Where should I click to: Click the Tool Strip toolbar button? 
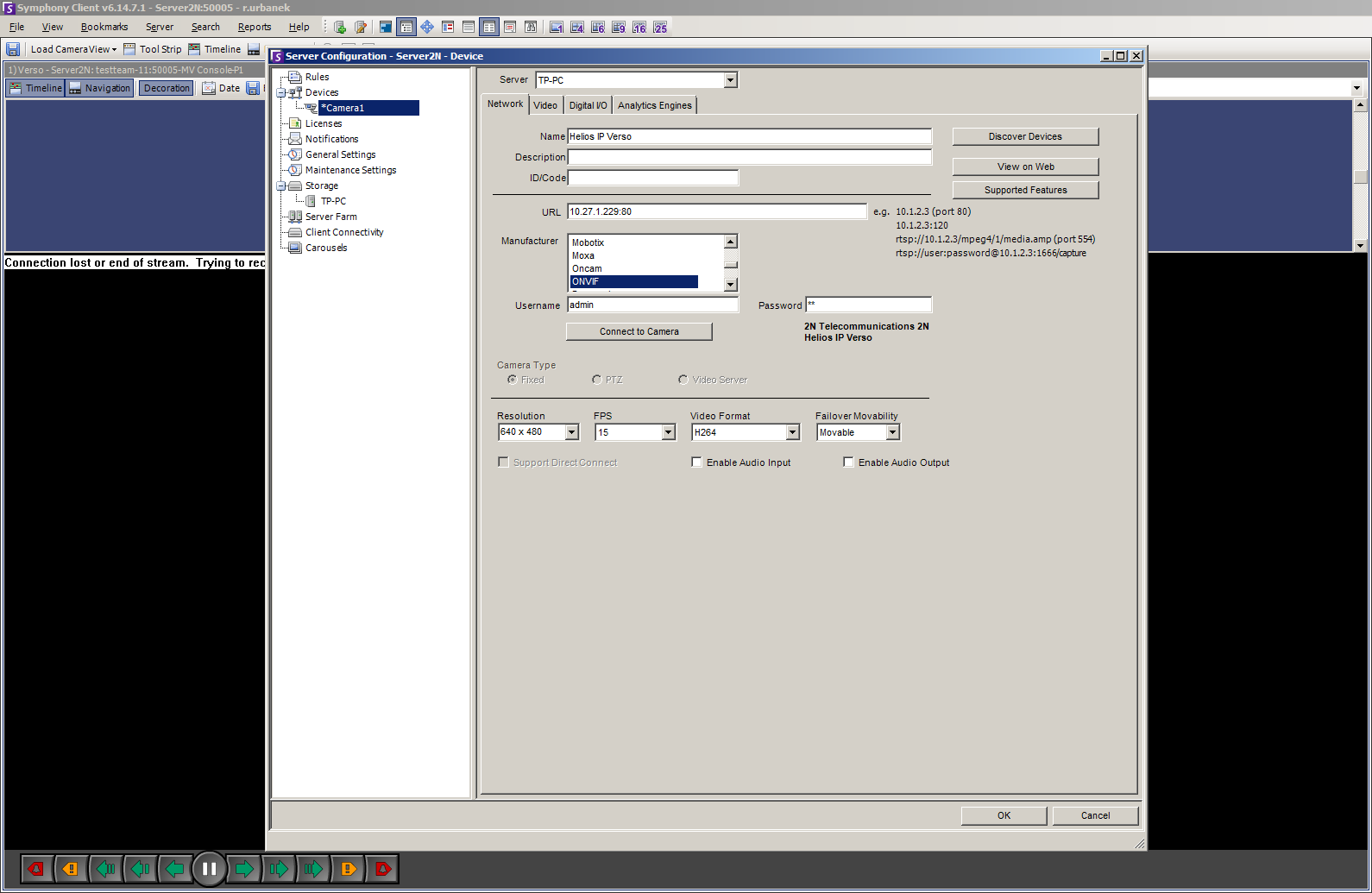tap(153, 49)
